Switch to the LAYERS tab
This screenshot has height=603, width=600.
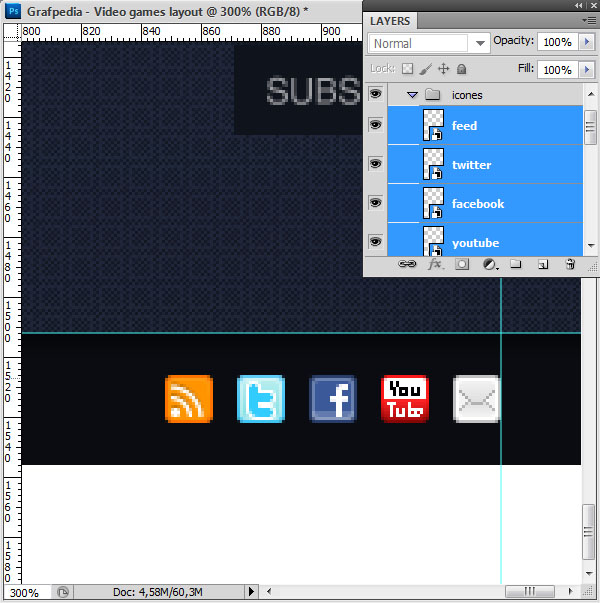[390, 21]
